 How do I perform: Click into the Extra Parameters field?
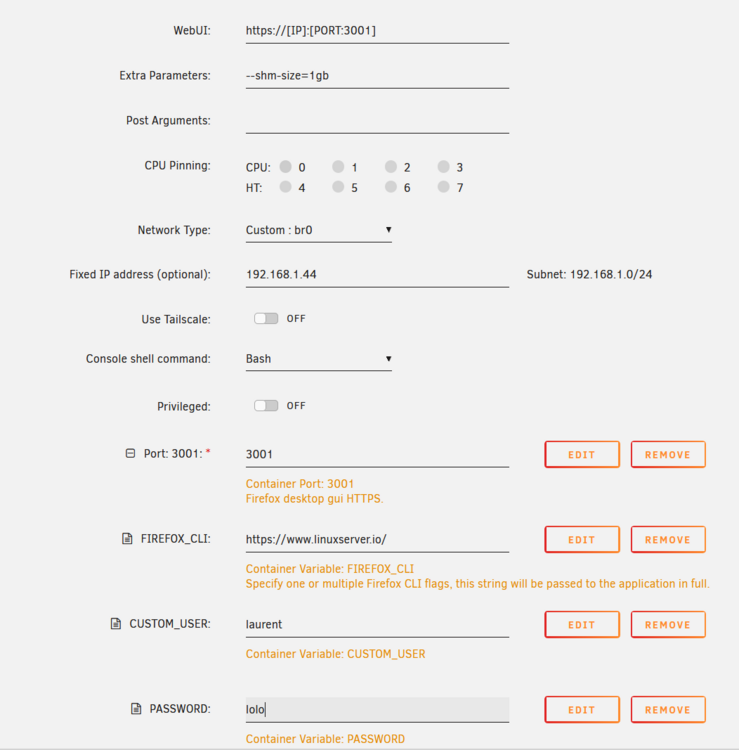[x=377, y=76]
